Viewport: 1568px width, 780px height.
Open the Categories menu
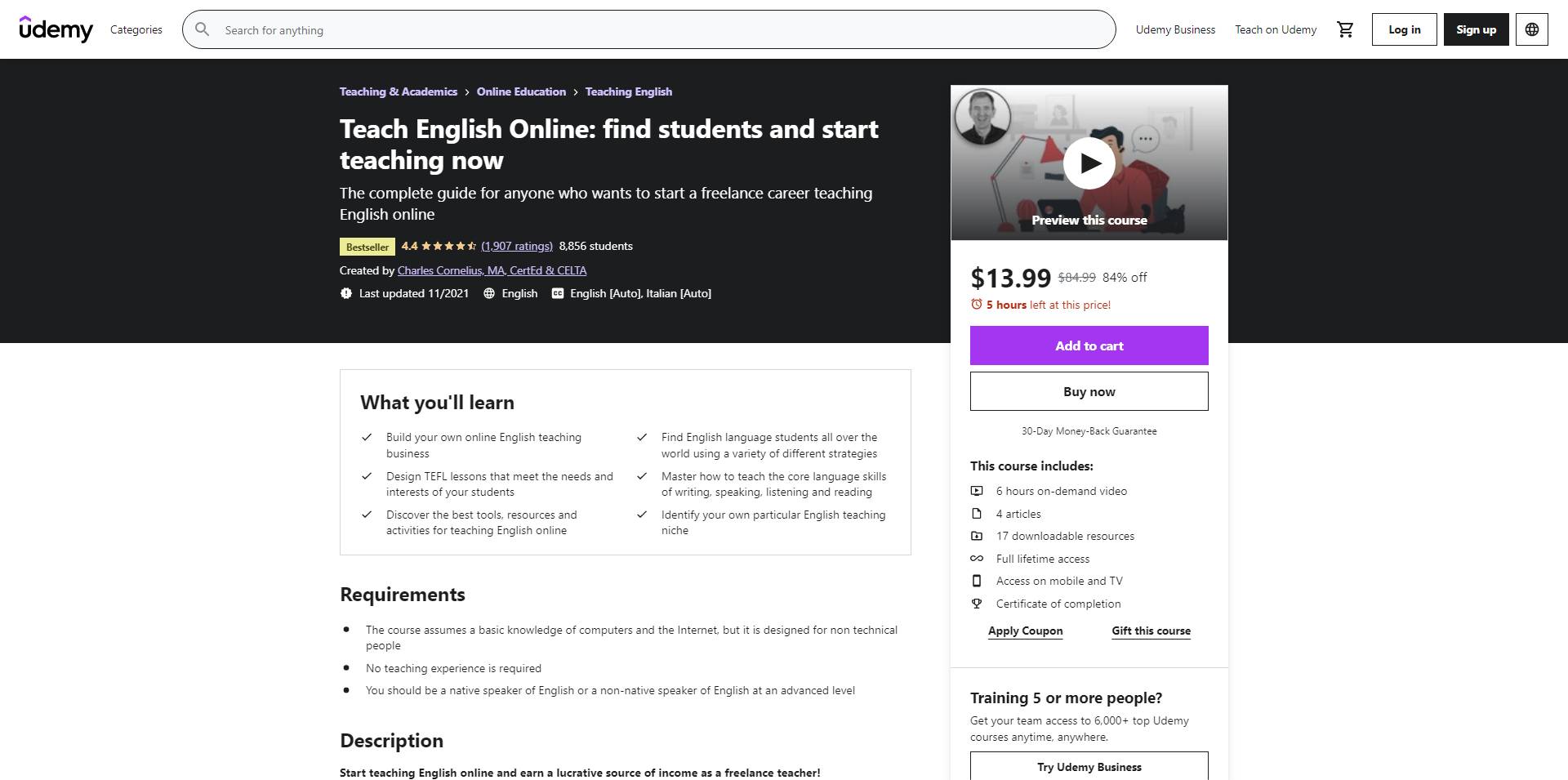click(x=136, y=29)
